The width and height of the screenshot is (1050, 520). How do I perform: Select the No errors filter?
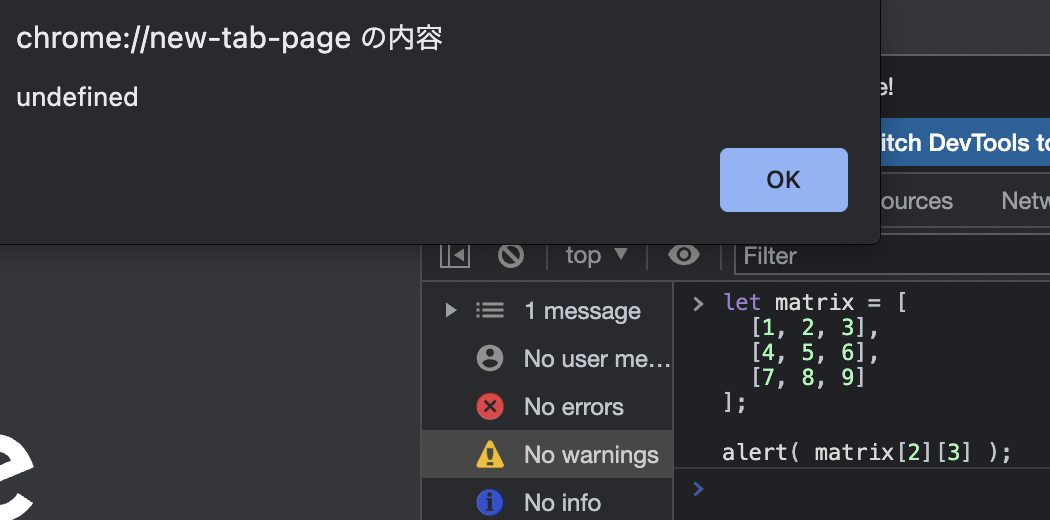pos(547,407)
